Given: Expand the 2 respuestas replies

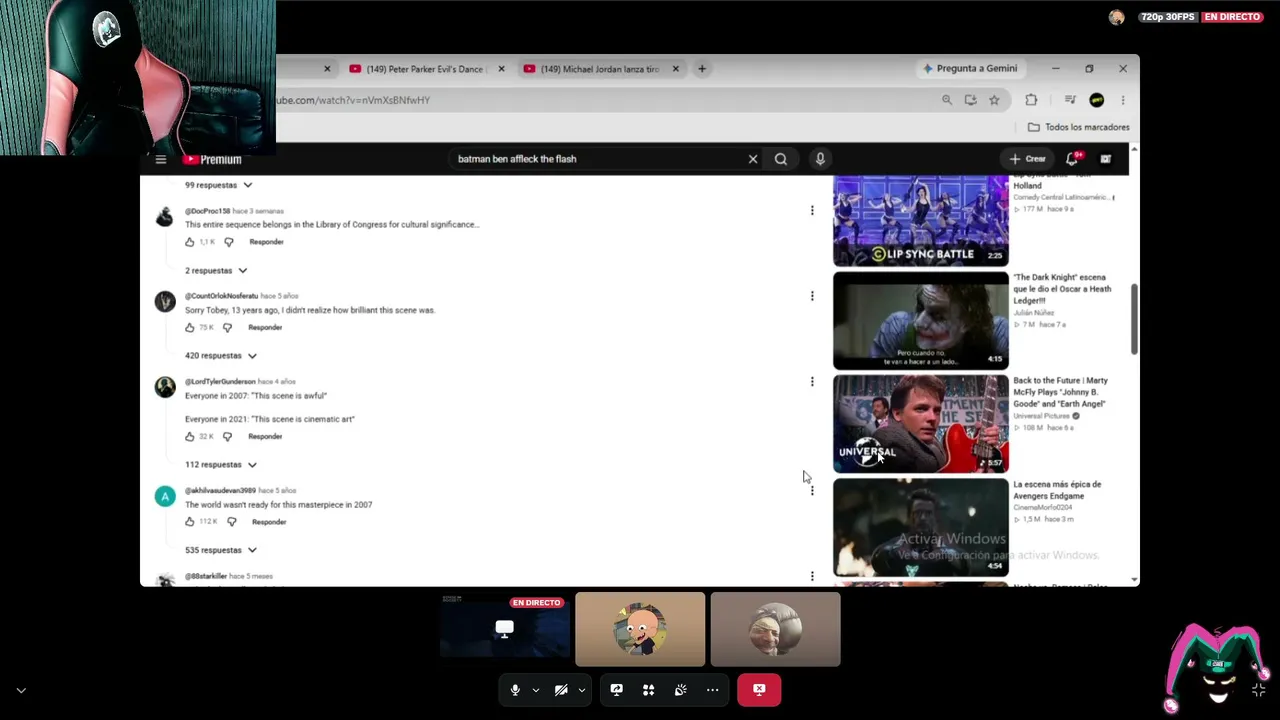Looking at the screenshot, I should tap(216, 271).
